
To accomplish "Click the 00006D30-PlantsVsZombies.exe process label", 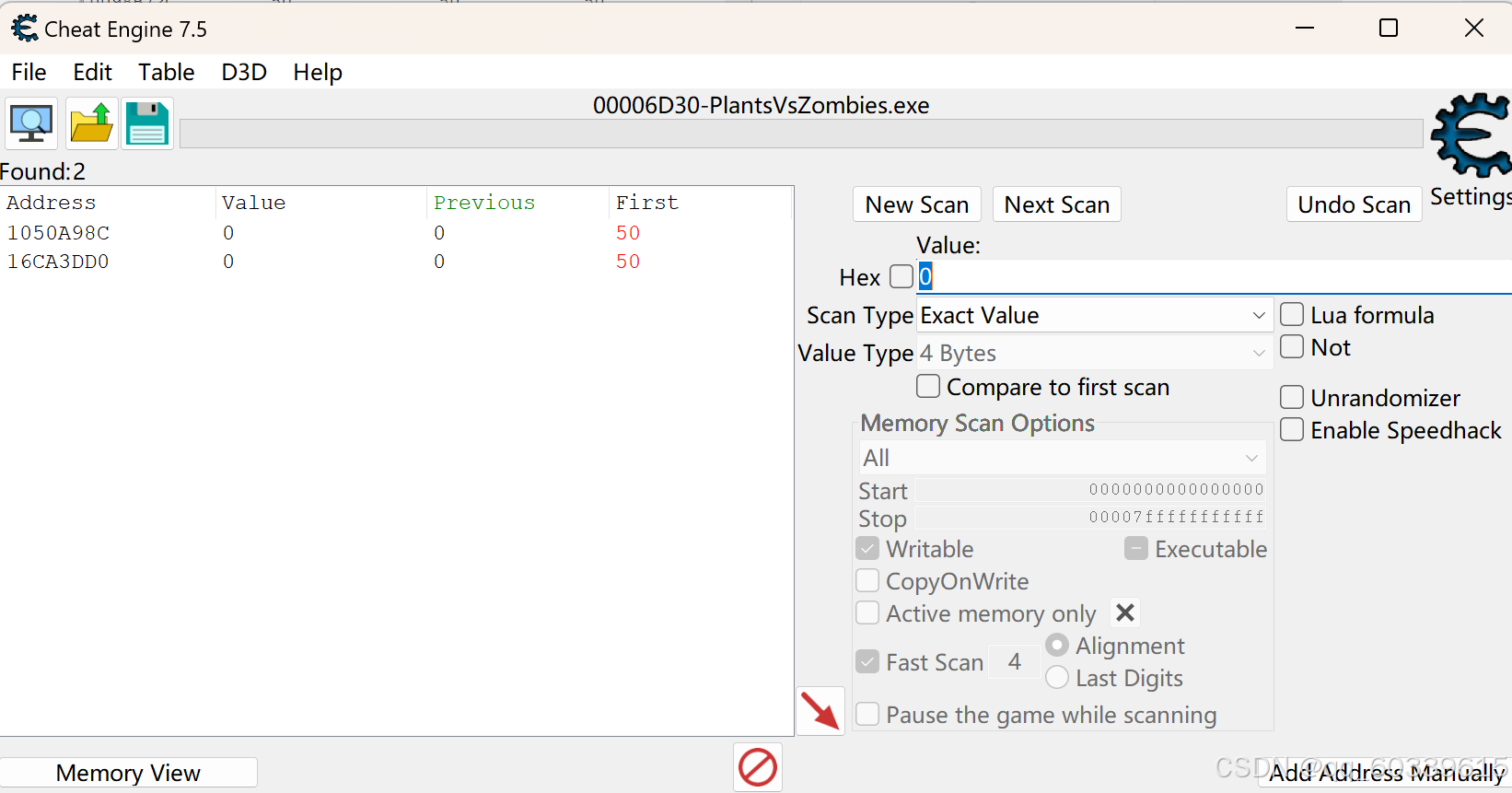I will pos(761,105).
